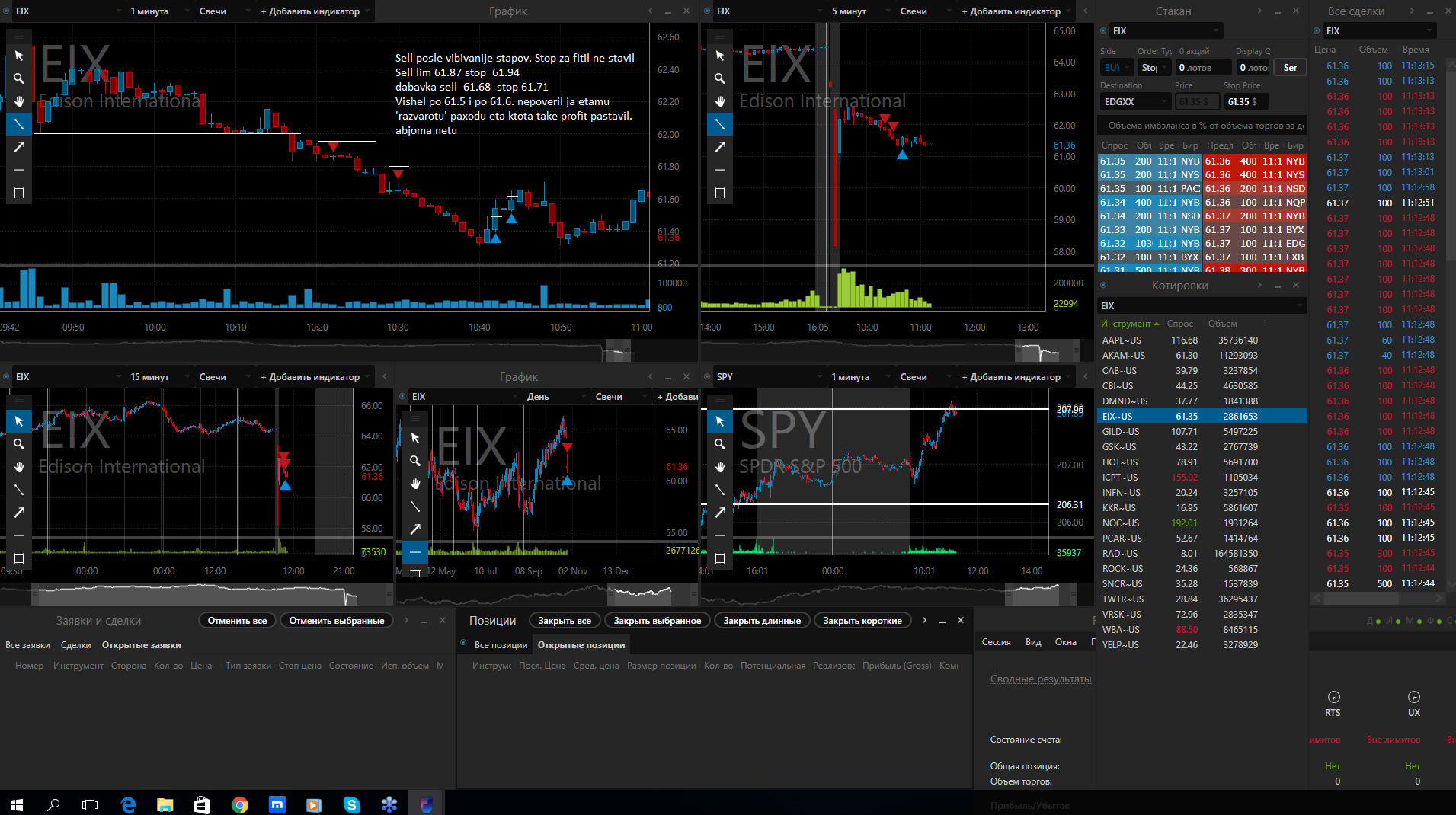Open the Order Type Stop dropdown

(x=1154, y=68)
